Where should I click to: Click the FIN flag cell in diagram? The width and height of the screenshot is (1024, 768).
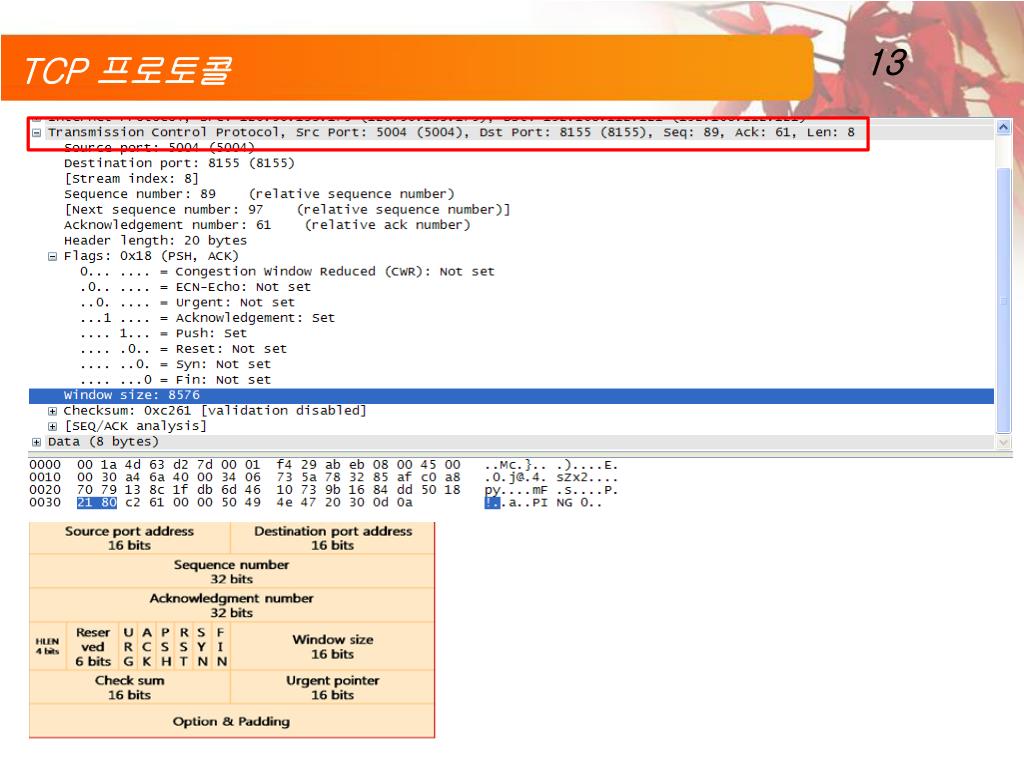pos(221,647)
